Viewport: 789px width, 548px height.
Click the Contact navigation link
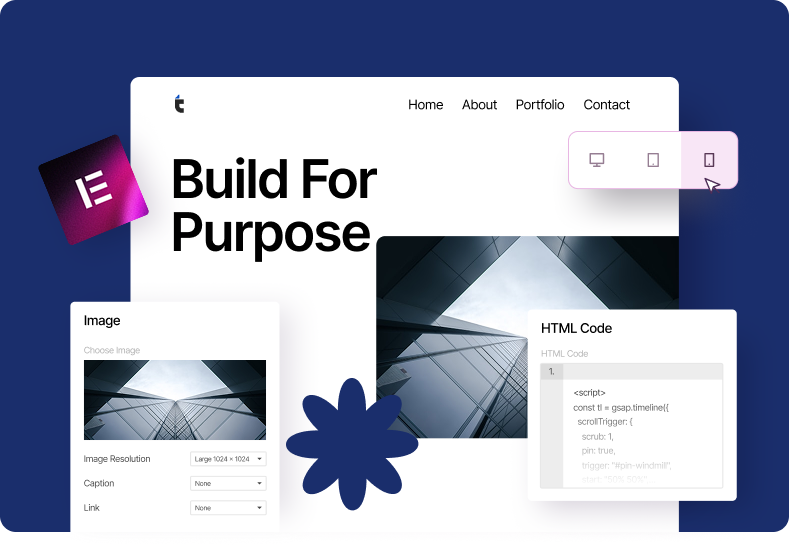click(x=606, y=105)
